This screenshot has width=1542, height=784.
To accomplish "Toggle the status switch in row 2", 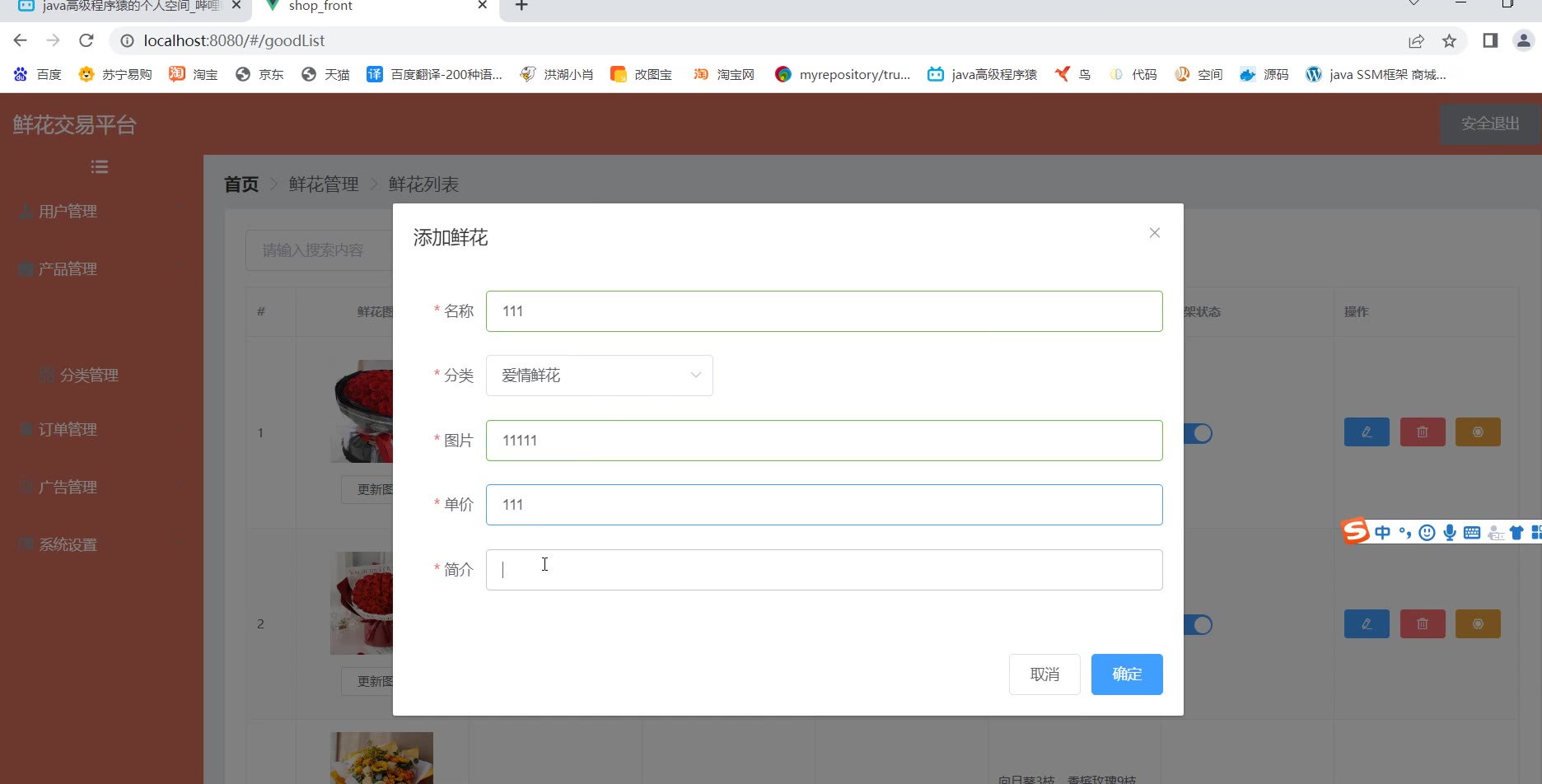I will pyautogui.click(x=1198, y=625).
